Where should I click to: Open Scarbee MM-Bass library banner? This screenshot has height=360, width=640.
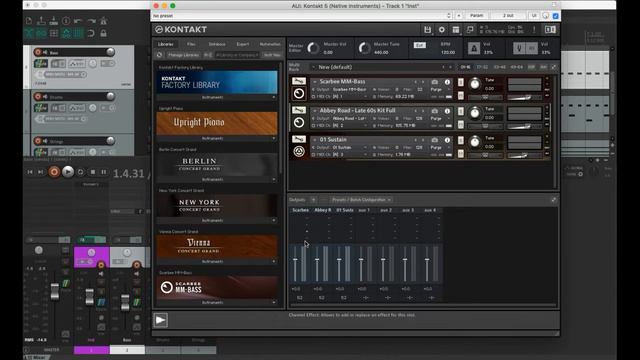pyautogui.click(x=217, y=287)
